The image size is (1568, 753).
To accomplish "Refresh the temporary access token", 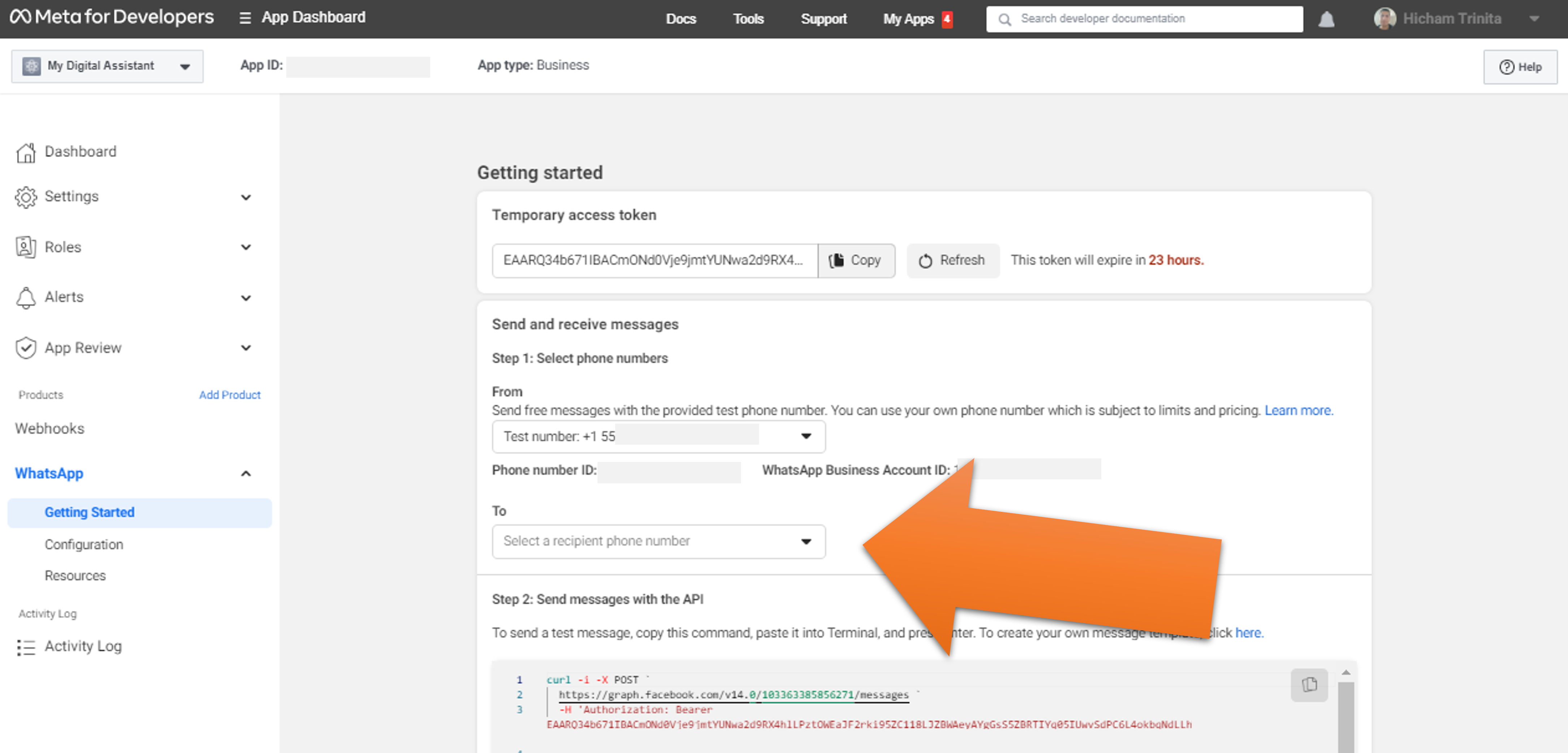I will point(952,261).
